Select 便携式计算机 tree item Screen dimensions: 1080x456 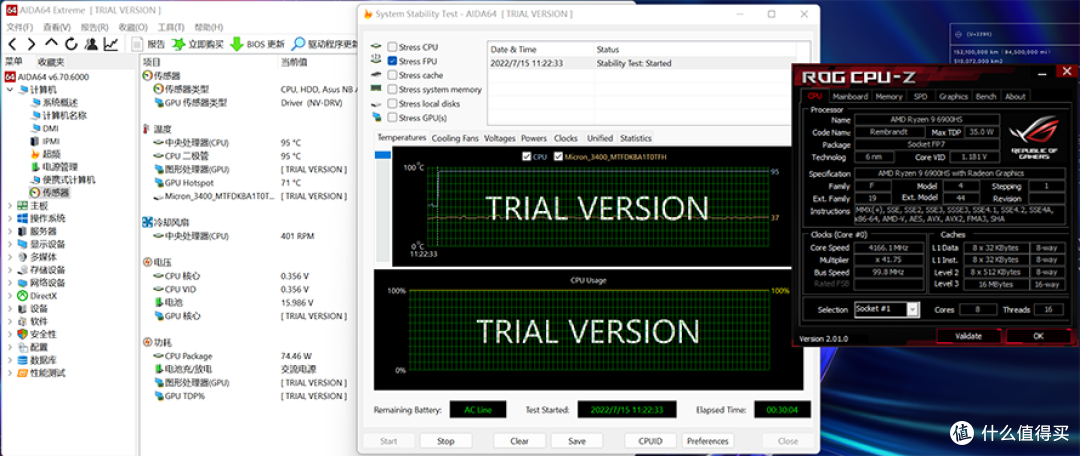[63, 180]
